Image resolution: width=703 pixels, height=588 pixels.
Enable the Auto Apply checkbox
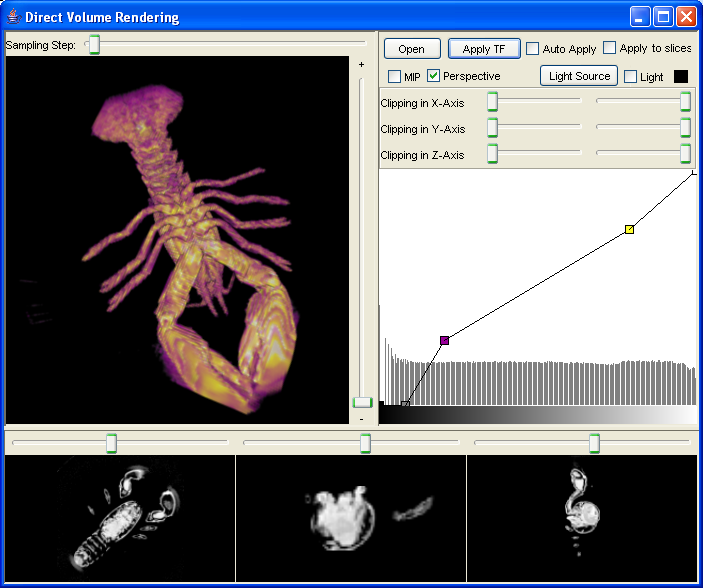532,48
